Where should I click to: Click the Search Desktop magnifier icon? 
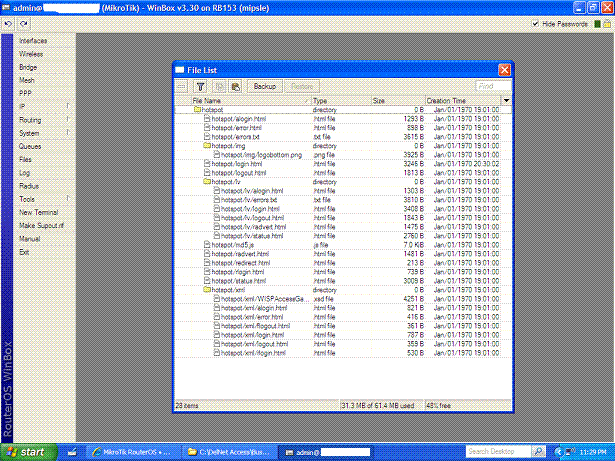tap(539, 452)
